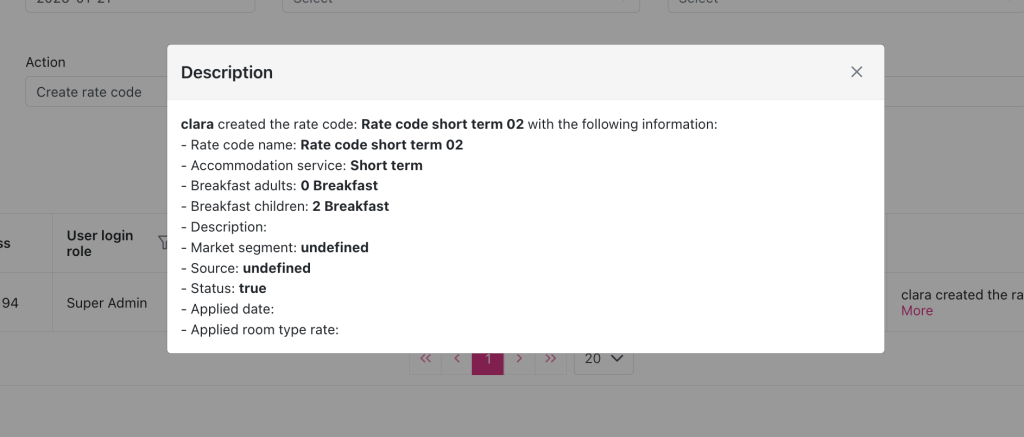Open the More link in the description column
The image size is (1024, 437).
coord(916,311)
